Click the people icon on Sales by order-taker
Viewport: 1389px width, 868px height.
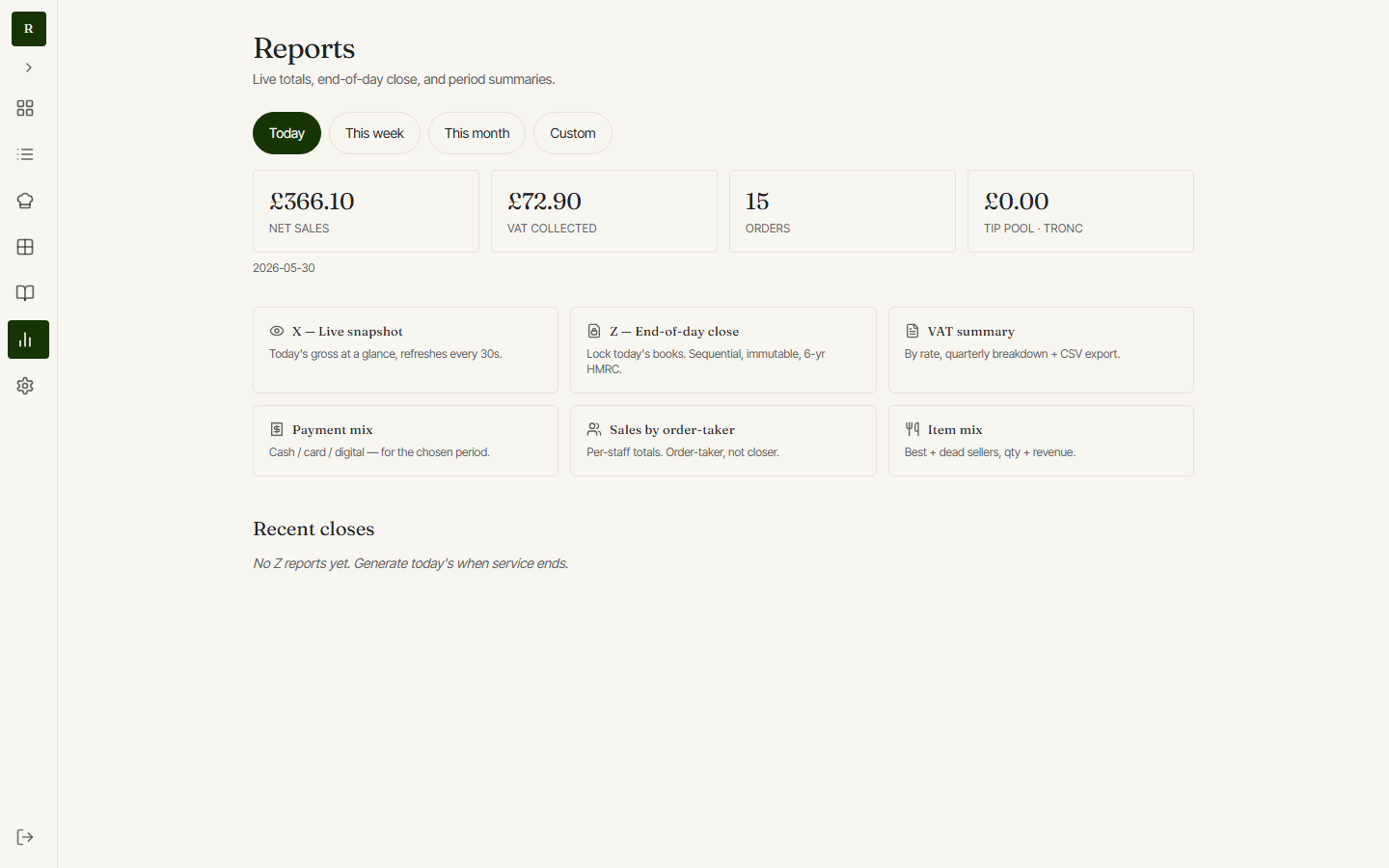click(x=594, y=429)
